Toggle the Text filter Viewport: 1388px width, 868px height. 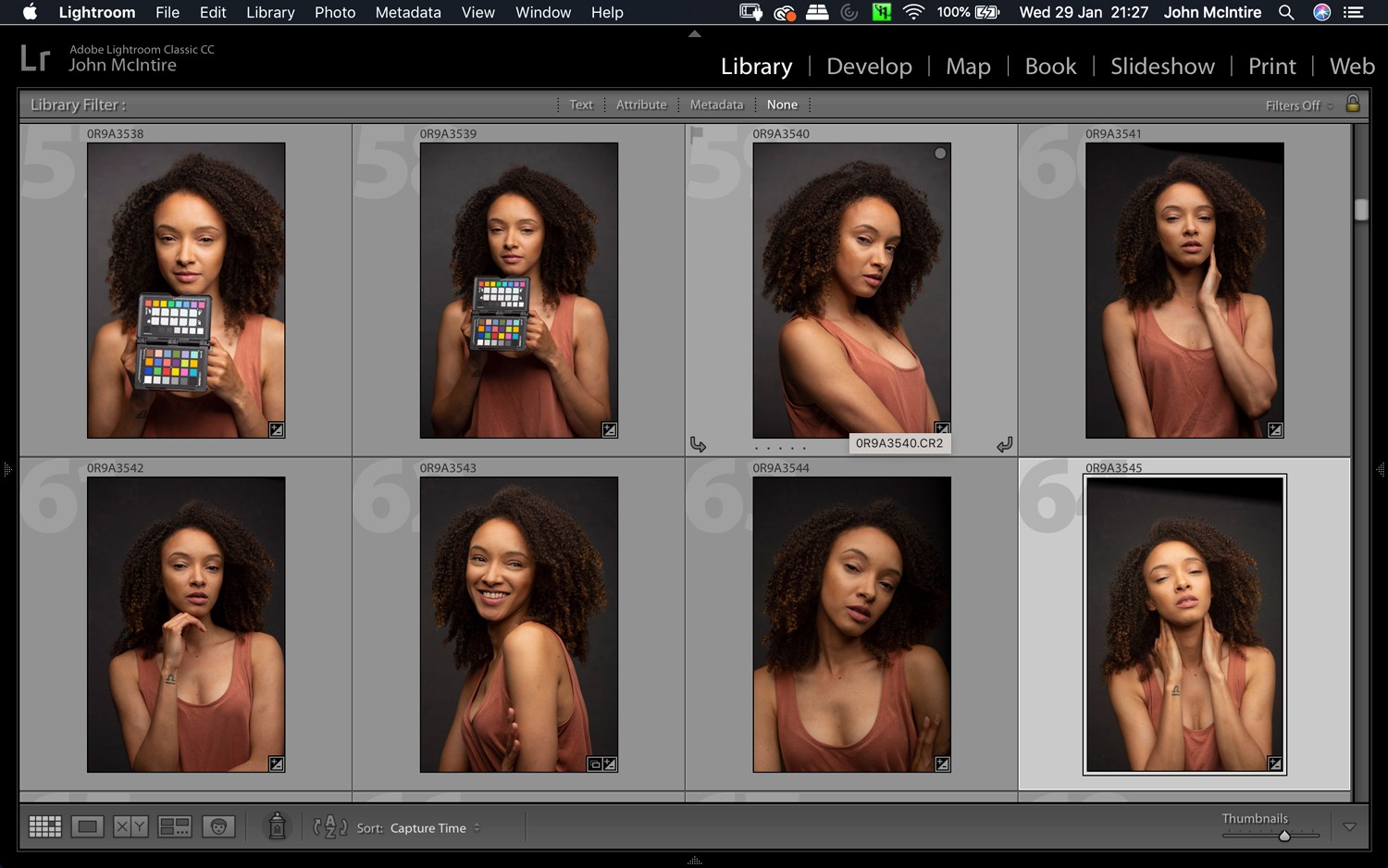[580, 105]
